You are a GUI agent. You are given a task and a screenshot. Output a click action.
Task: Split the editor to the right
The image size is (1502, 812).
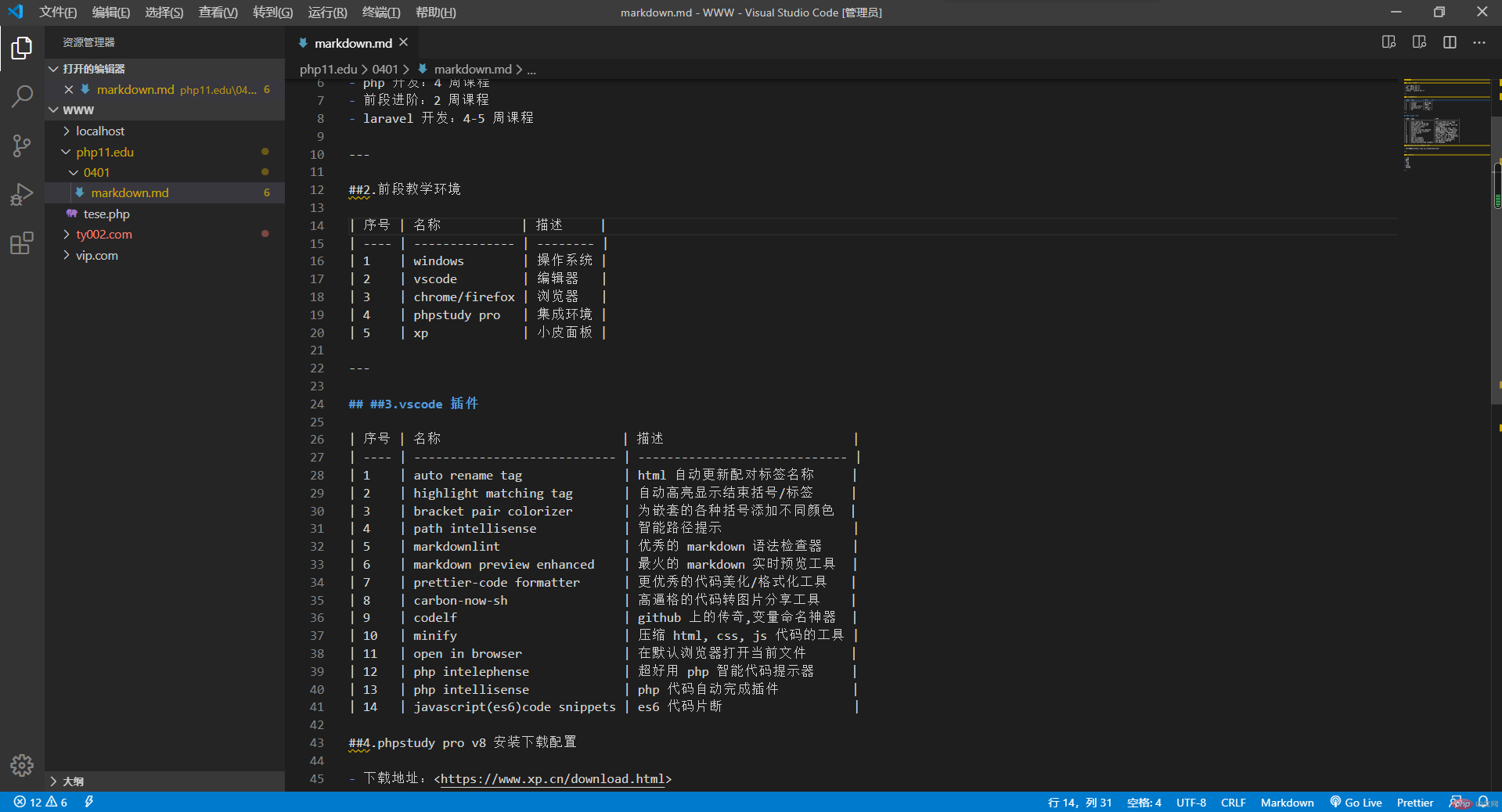(x=1450, y=42)
